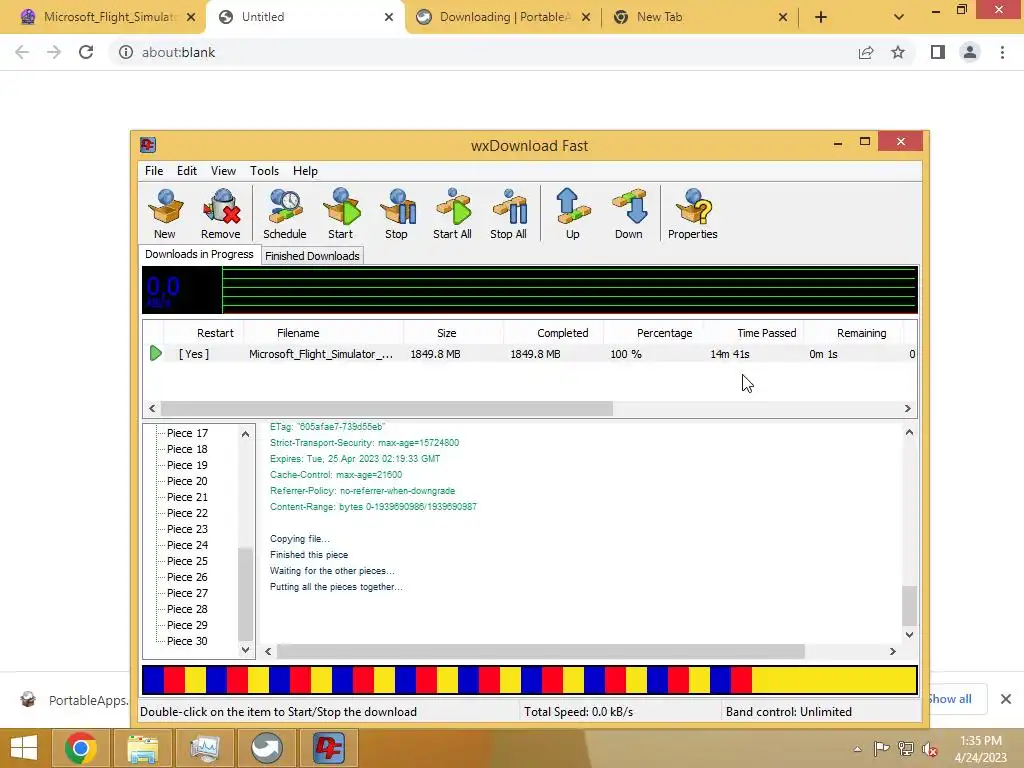Click the colored piece progress bar
1024x768 pixels.
tap(530, 680)
